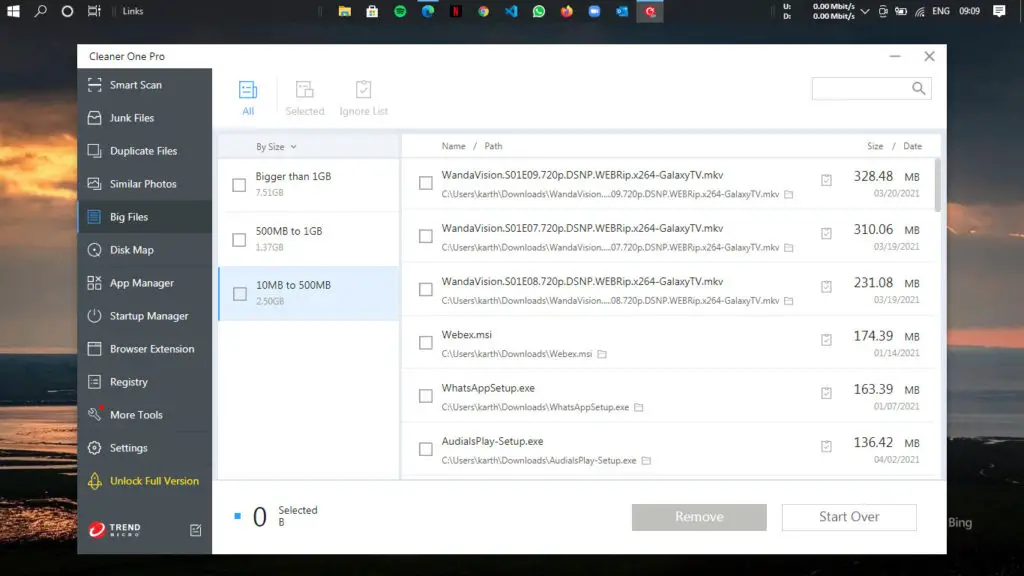Click Unlock Full Version
This screenshot has height=576, width=1024.
144,481
